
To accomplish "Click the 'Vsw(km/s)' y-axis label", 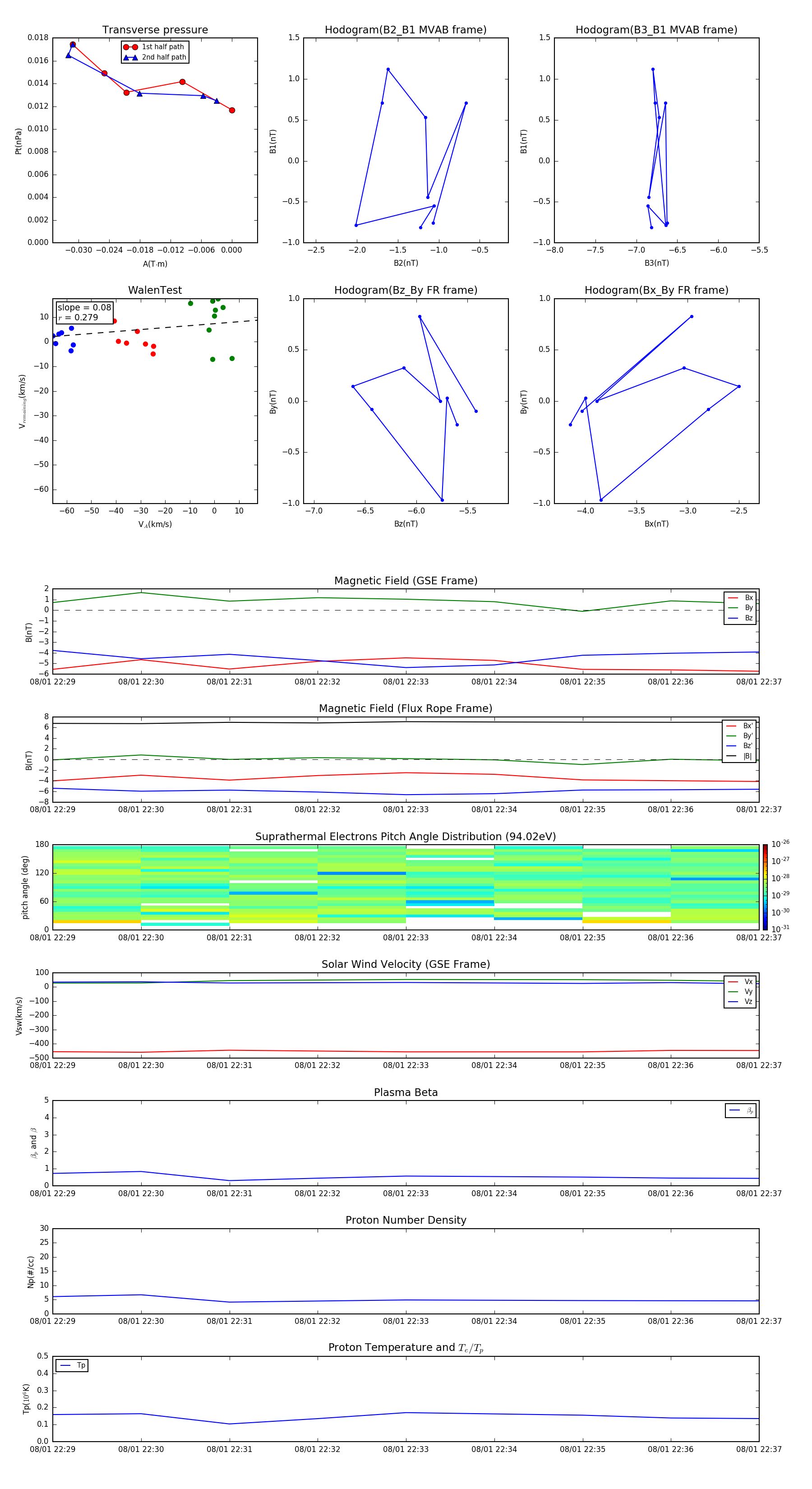I will [x=18, y=1016].
